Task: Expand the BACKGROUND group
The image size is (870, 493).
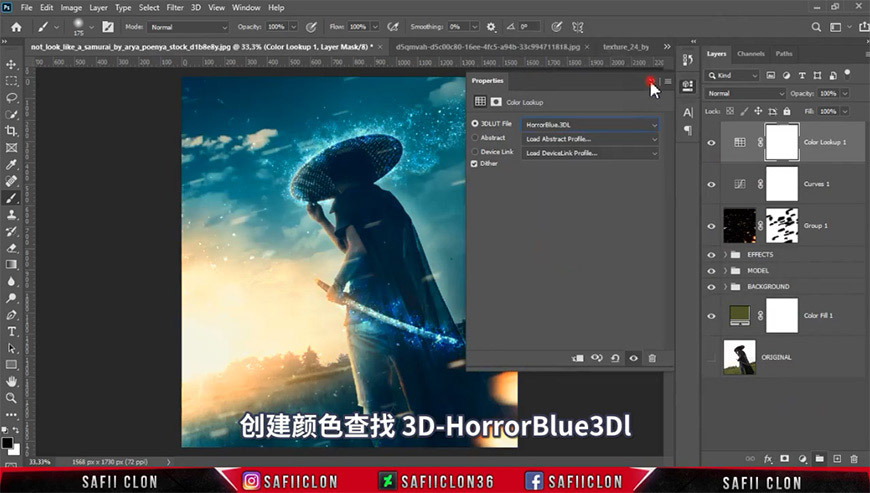Action: tap(725, 287)
